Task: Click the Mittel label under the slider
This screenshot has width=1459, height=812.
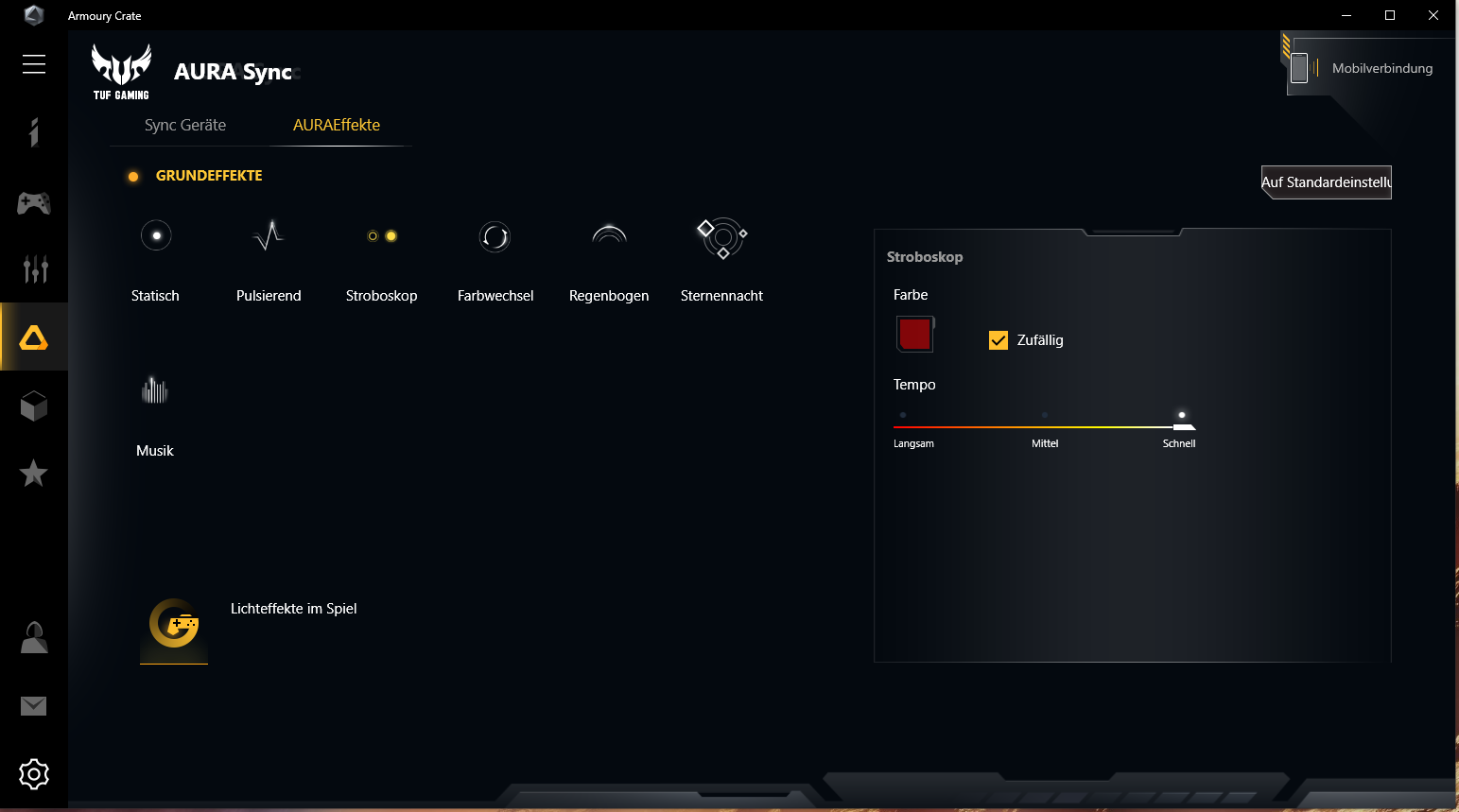Action: tap(1045, 443)
